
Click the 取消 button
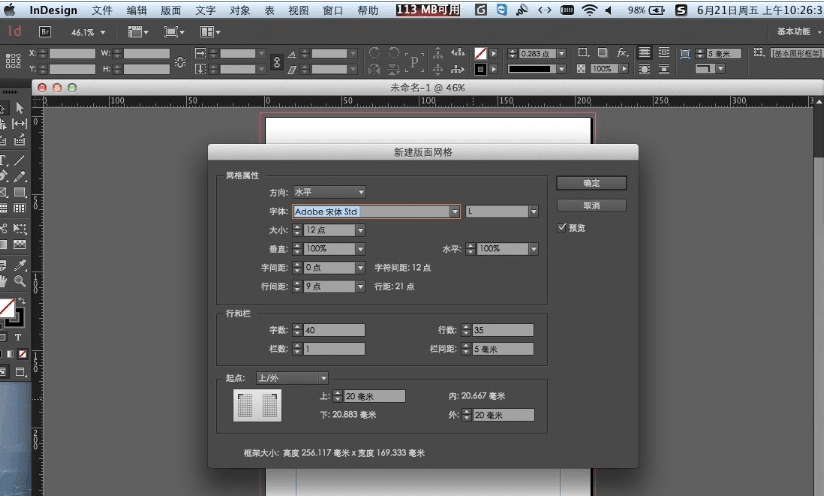click(x=591, y=205)
